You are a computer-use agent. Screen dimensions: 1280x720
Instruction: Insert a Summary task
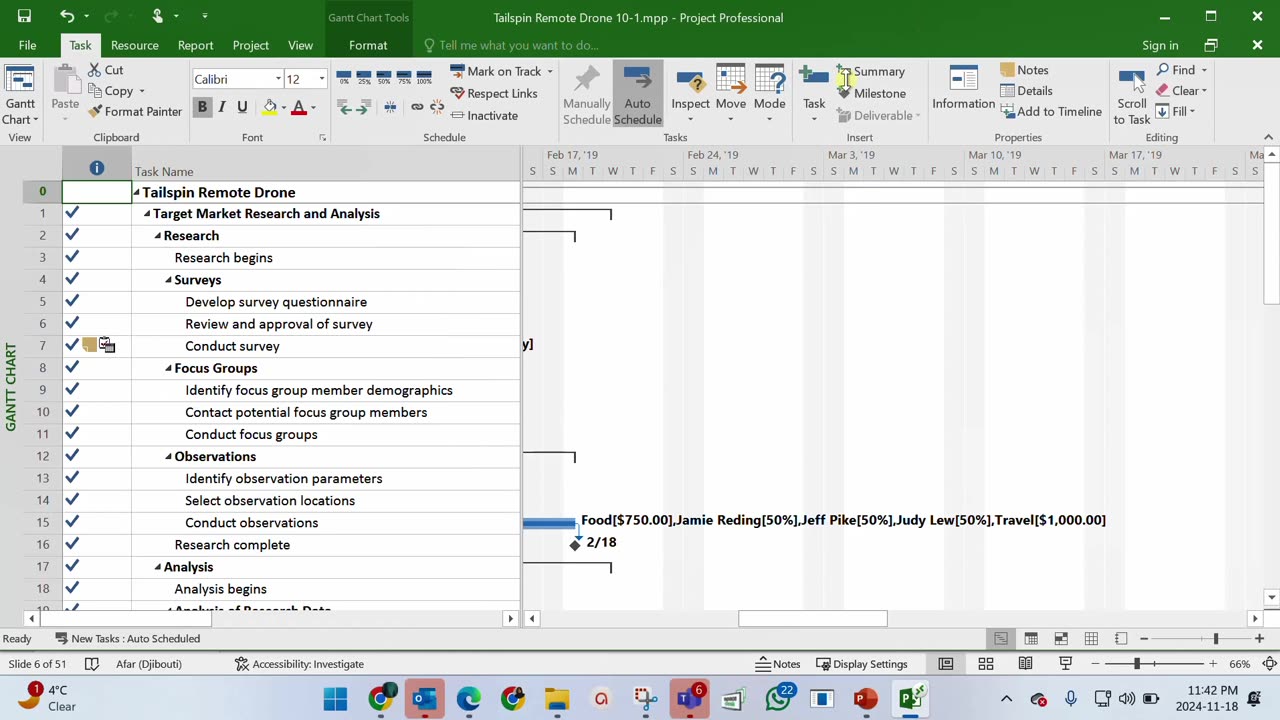(x=871, y=71)
